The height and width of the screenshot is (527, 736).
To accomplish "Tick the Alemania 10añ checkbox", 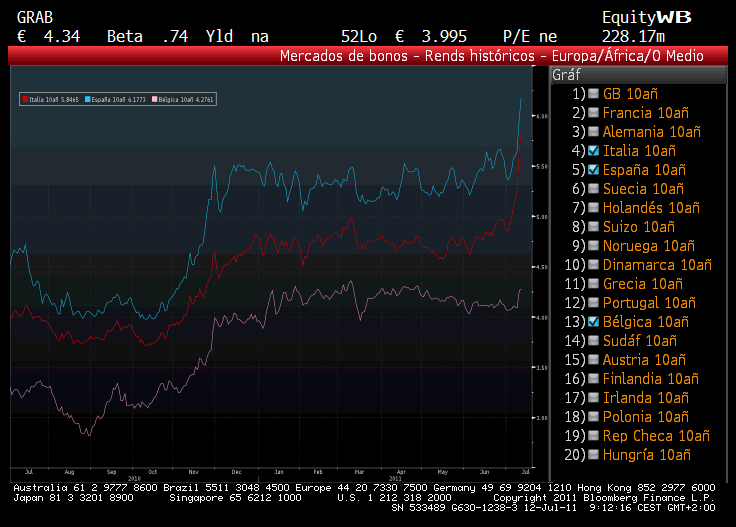I will pyautogui.click(x=593, y=131).
